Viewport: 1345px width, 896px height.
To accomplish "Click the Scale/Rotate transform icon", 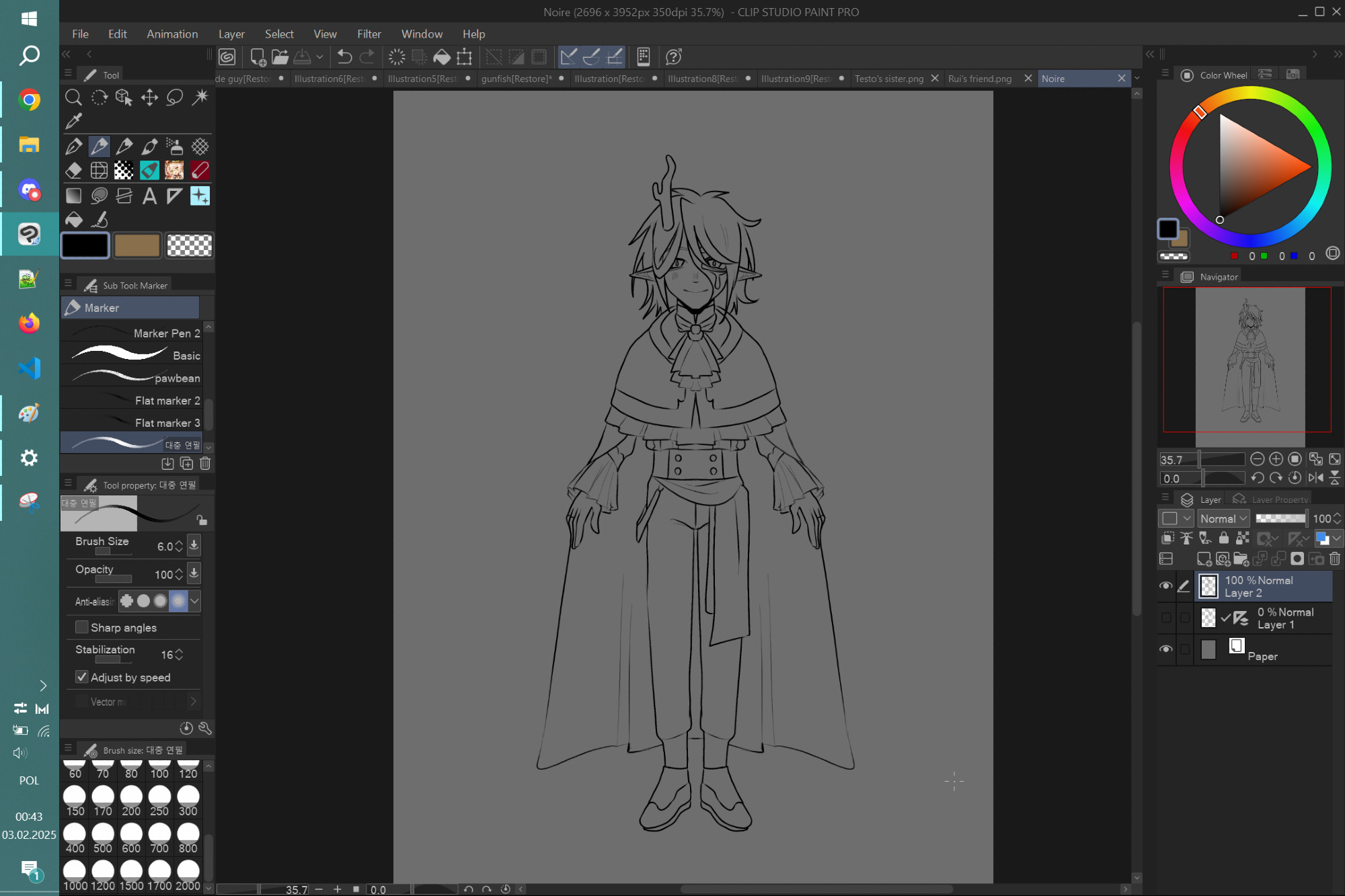I will 464,57.
